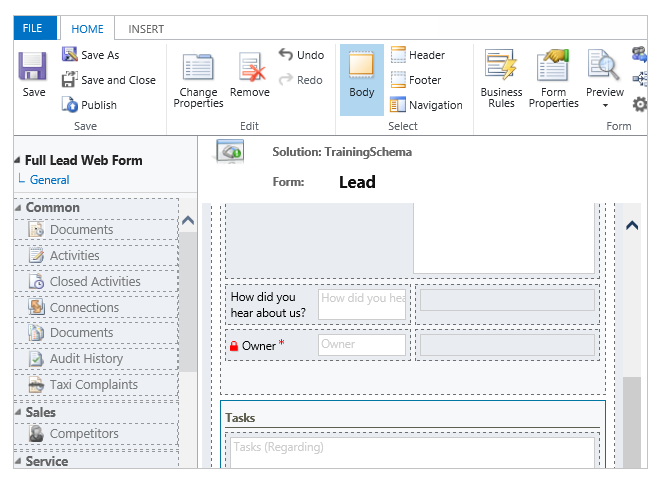Open Form Properties
The image size is (659, 480).
pyautogui.click(x=554, y=79)
